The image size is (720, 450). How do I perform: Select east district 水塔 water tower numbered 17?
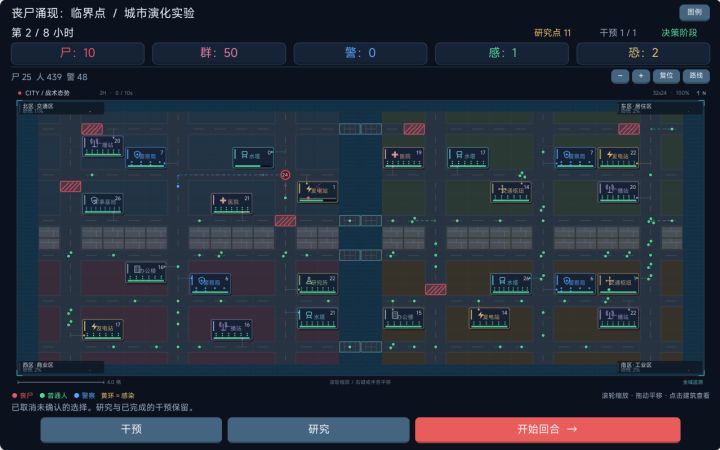coord(467,158)
